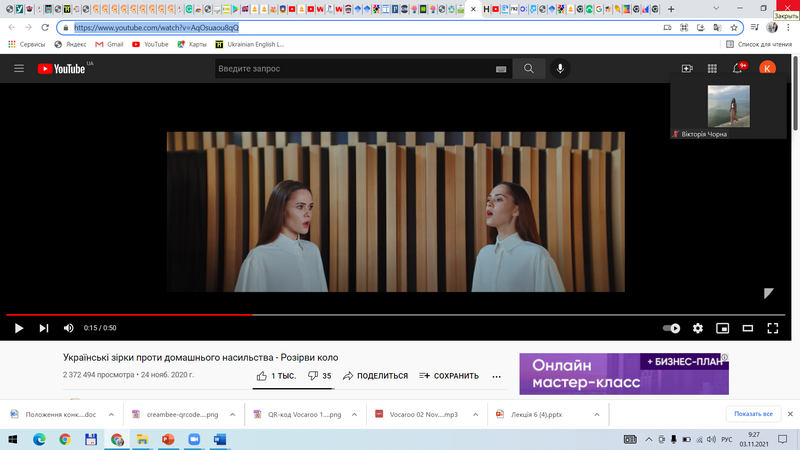Open Chrome three-dot menu

[788, 28]
